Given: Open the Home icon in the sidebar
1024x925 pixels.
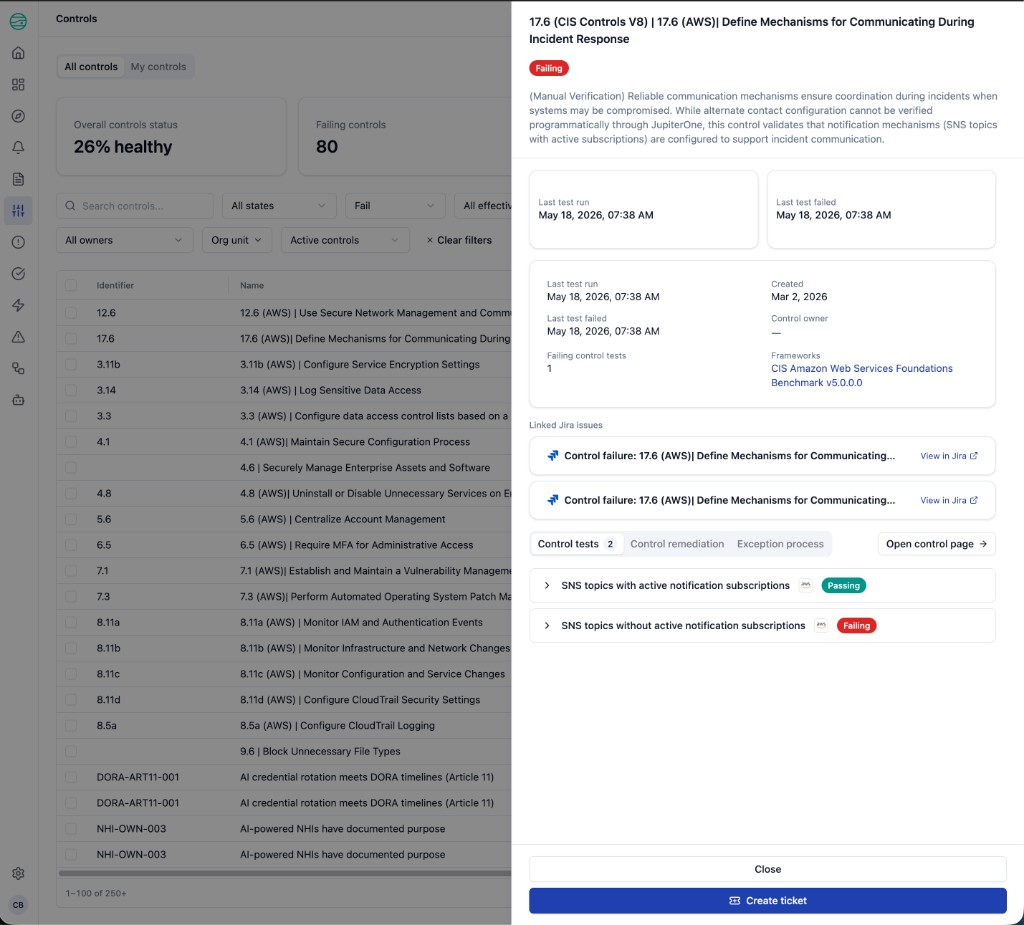Looking at the screenshot, I should pyautogui.click(x=18, y=53).
